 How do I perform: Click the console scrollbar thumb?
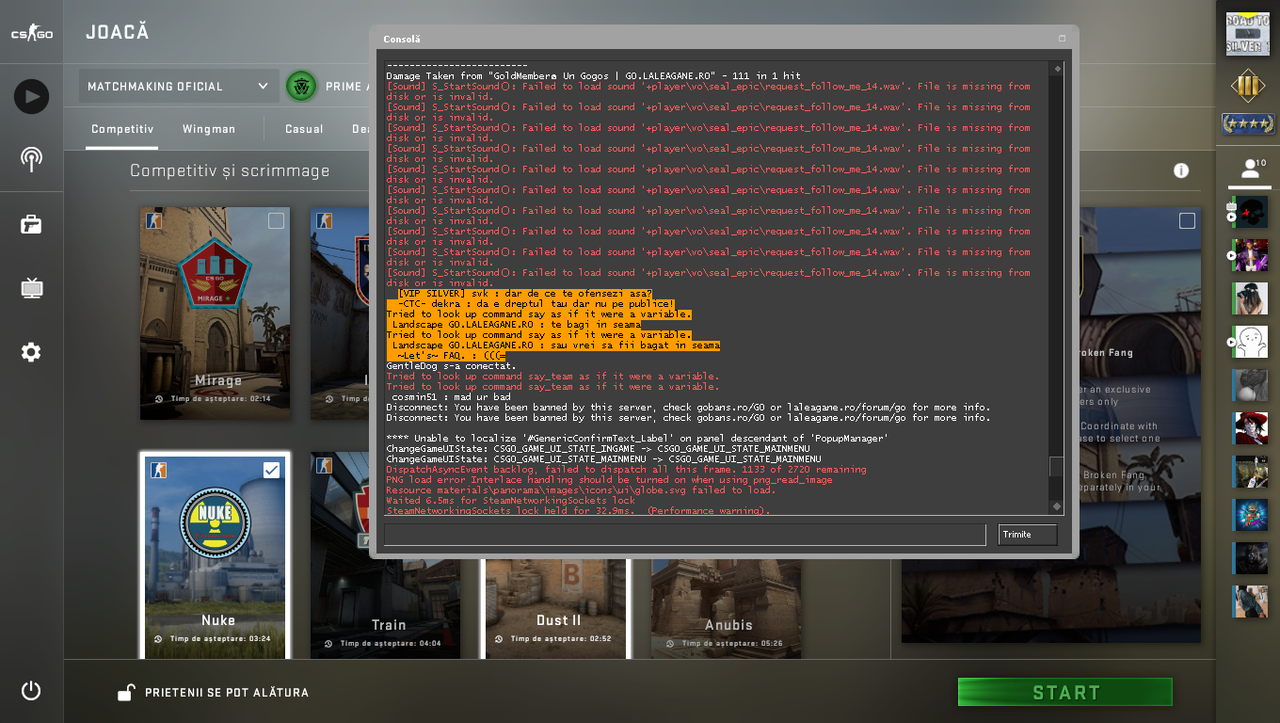pos(1056,467)
